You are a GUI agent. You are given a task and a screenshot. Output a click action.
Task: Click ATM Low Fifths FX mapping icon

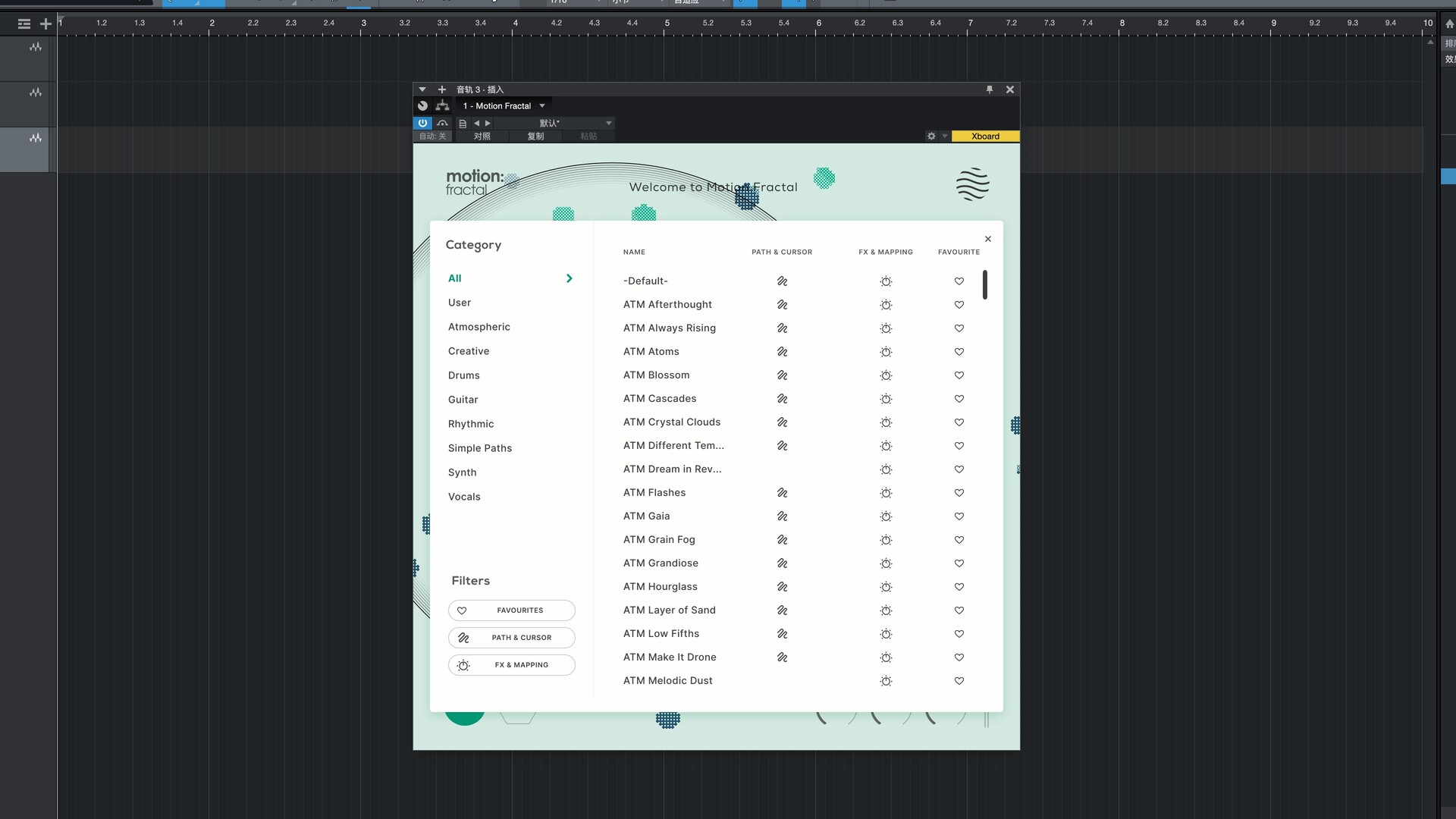pyautogui.click(x=886, y=634)
